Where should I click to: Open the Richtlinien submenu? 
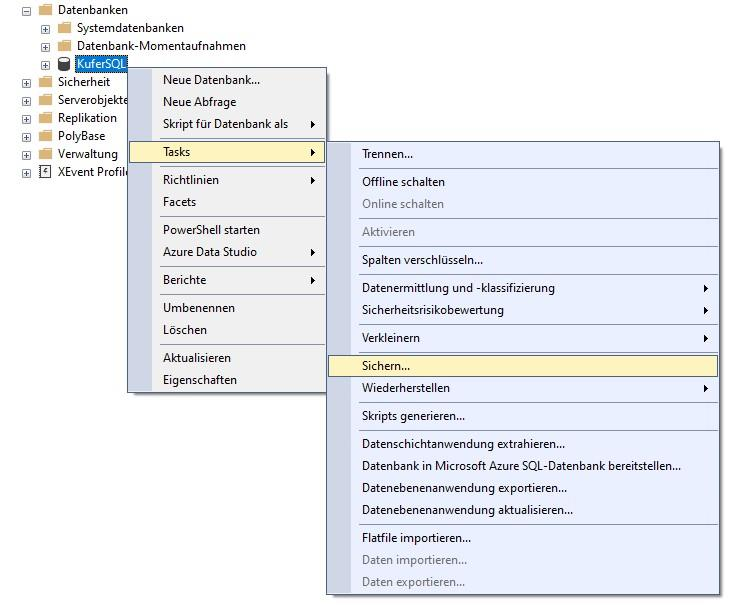(227, 180)
